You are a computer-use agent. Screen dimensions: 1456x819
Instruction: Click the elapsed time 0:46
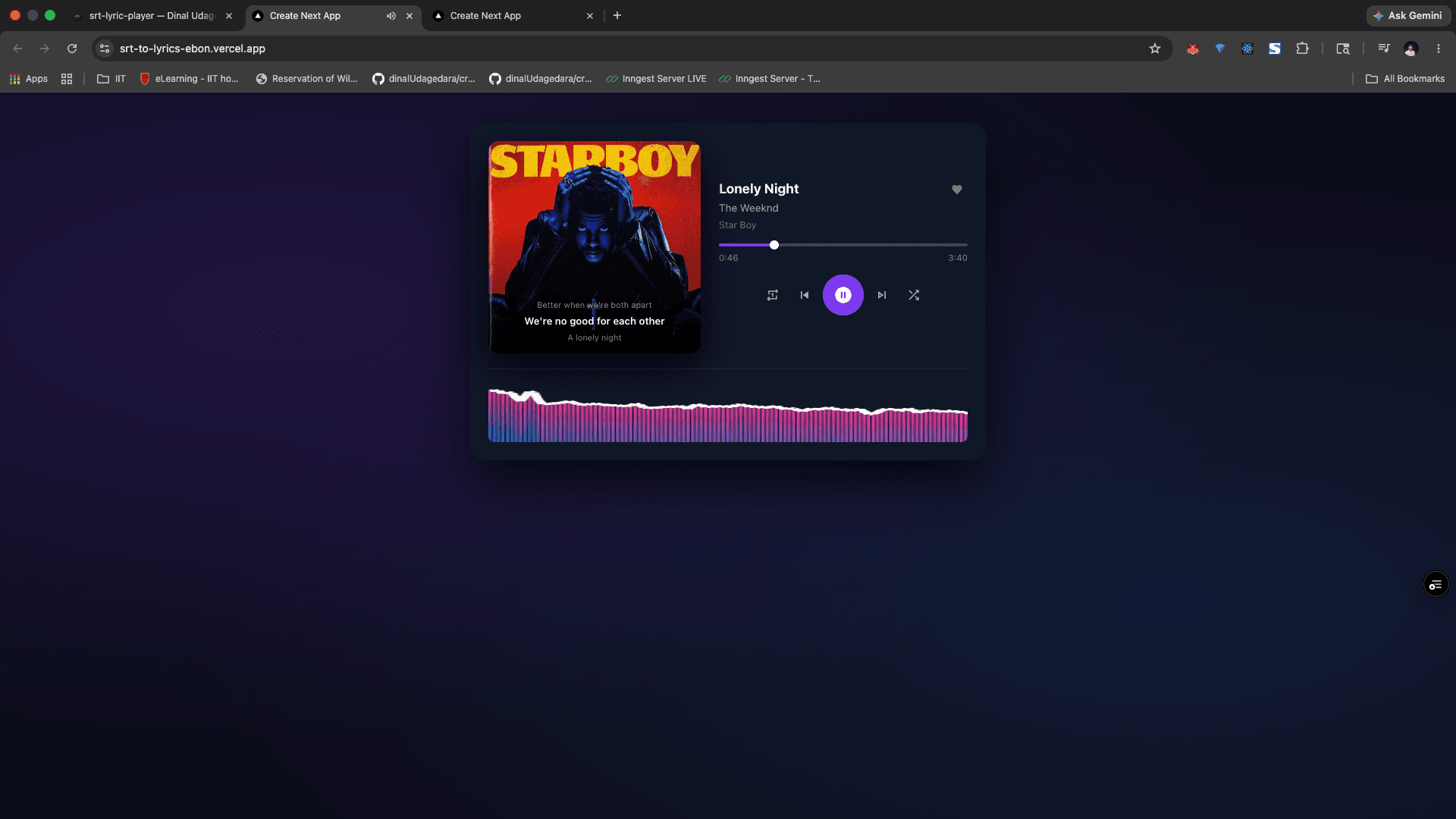[x=728, y=258]
